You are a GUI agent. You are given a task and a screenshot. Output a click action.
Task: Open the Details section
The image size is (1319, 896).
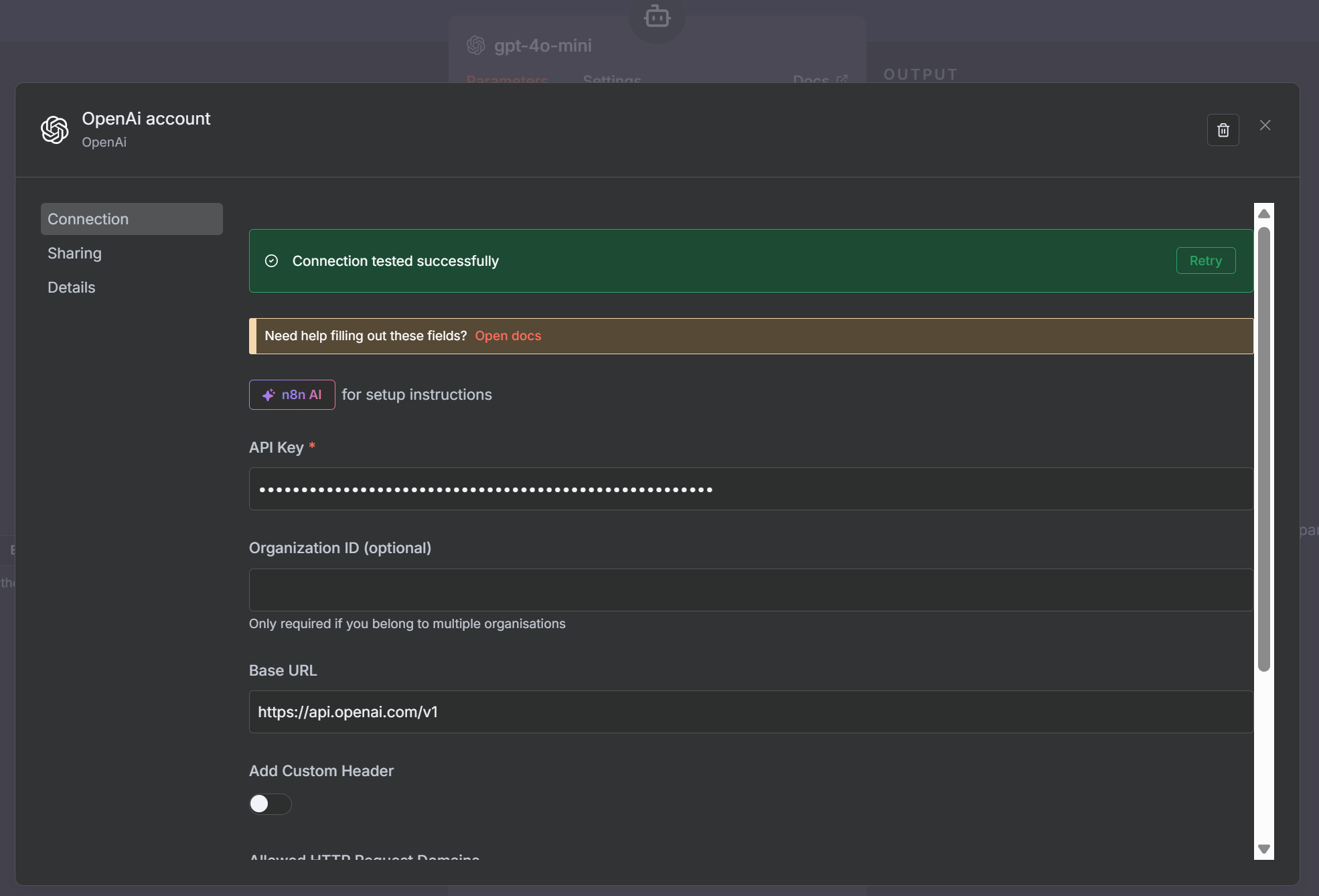click(71, 287)
